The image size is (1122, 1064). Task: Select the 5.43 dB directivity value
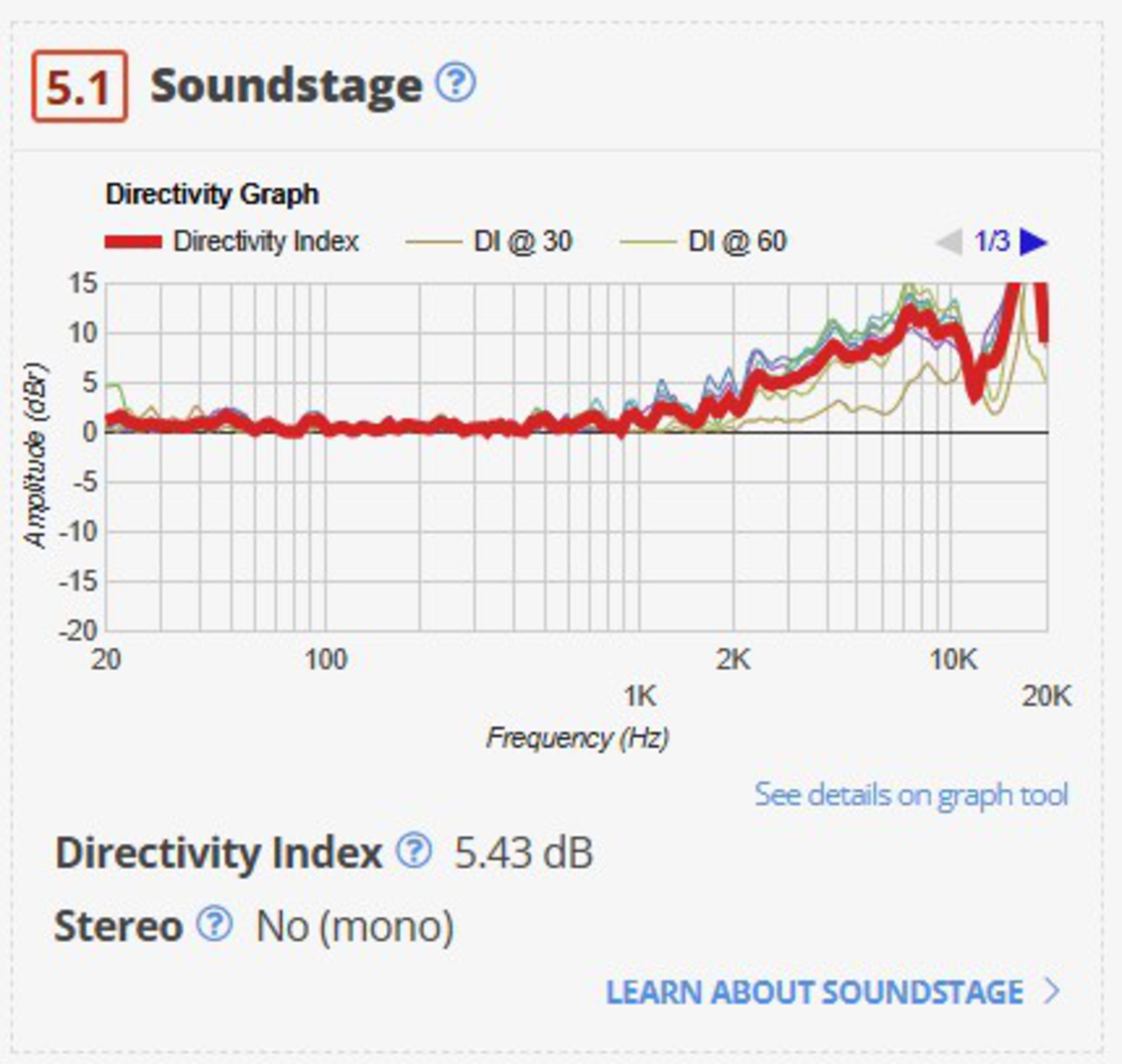tap(523, 852)
